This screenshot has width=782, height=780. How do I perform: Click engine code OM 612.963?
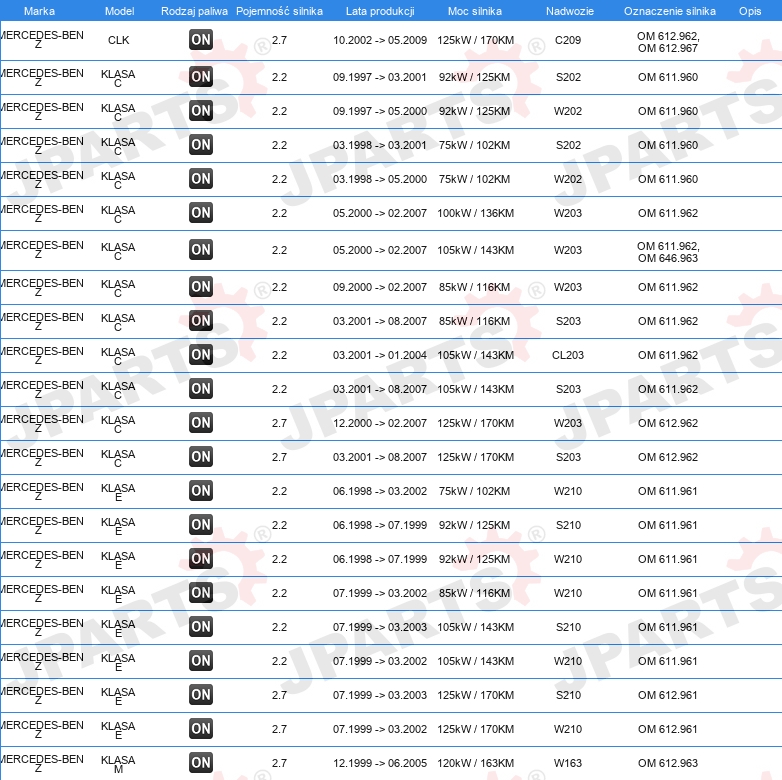[x=668, y=763]
